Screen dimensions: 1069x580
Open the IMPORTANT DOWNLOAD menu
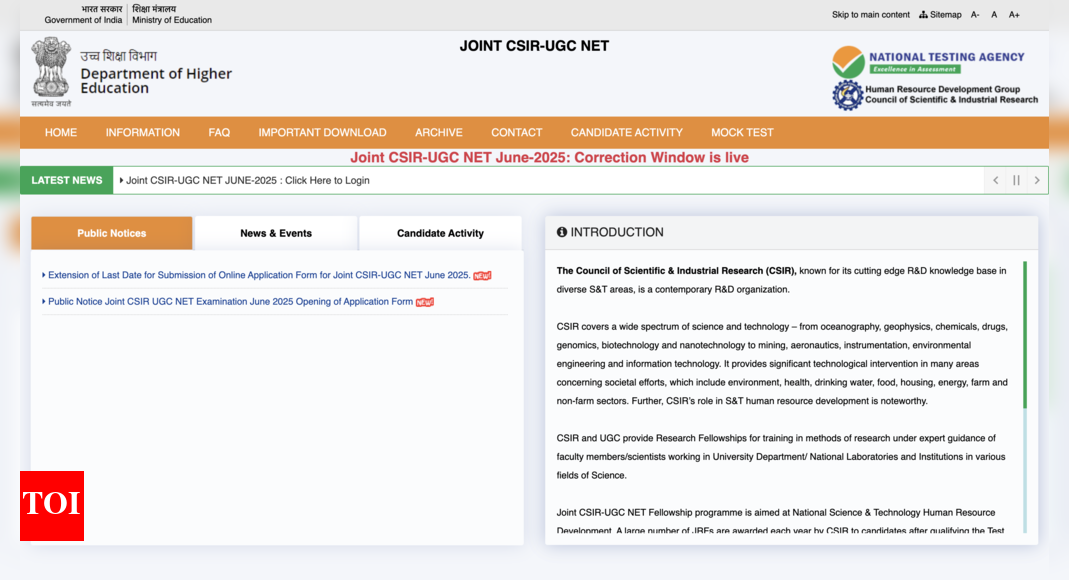click(x=322, y=132)
